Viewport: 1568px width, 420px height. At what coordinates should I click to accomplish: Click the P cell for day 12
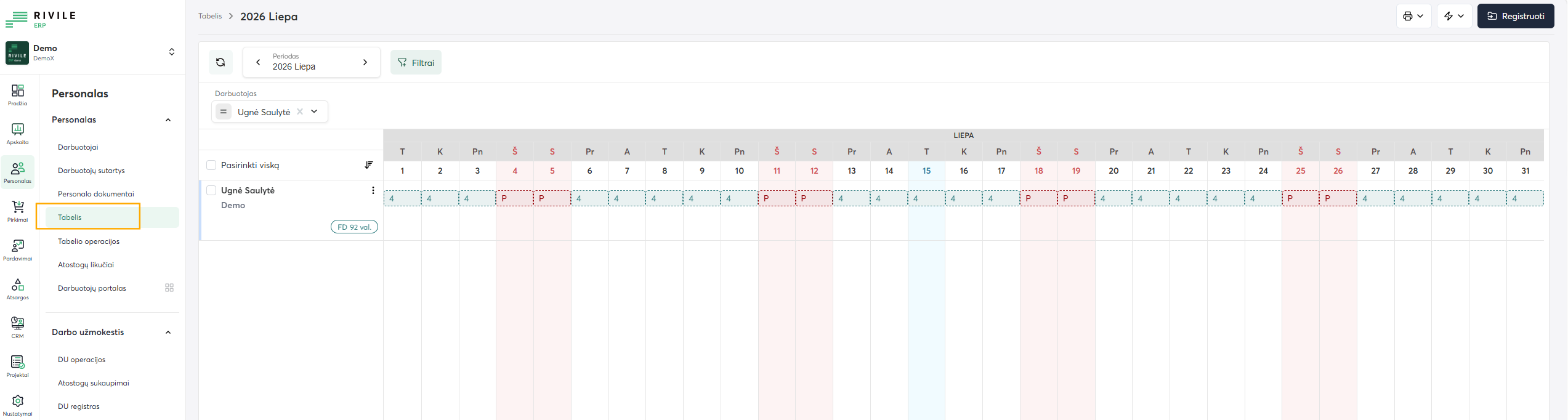pos(814,198)
